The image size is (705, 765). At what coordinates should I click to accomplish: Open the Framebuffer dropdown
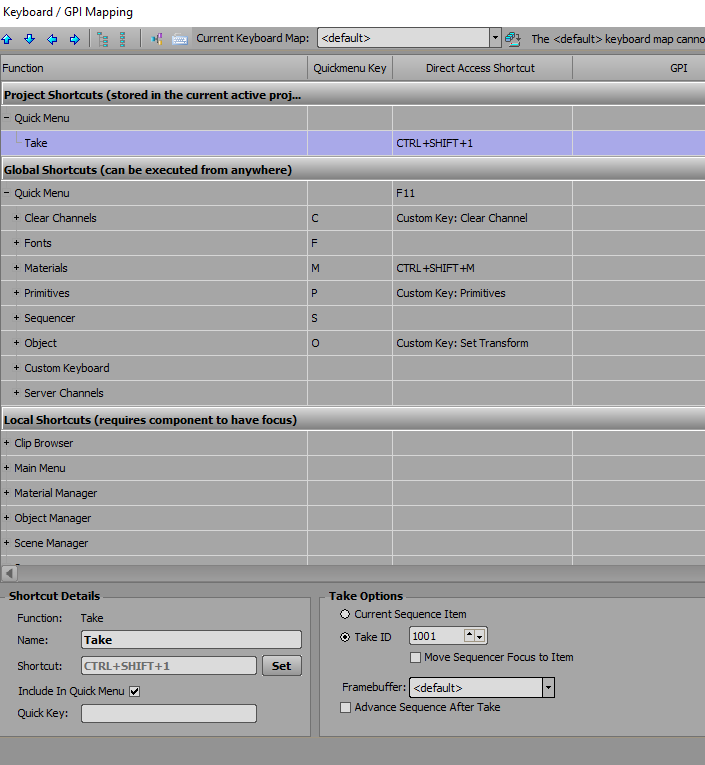[548, 687]
